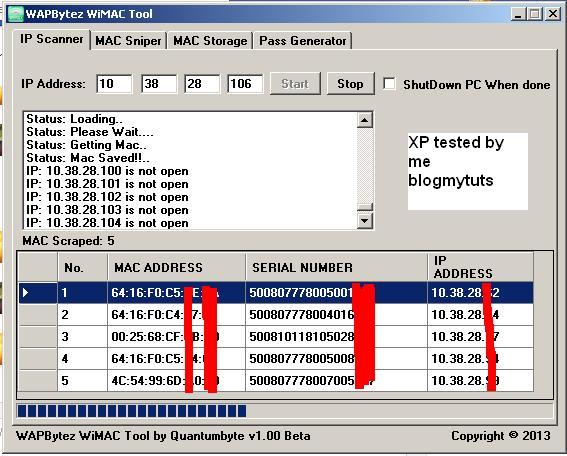
Task: Click MAC address cell starting 64:16:F0:C4
Action: [176, 315]
